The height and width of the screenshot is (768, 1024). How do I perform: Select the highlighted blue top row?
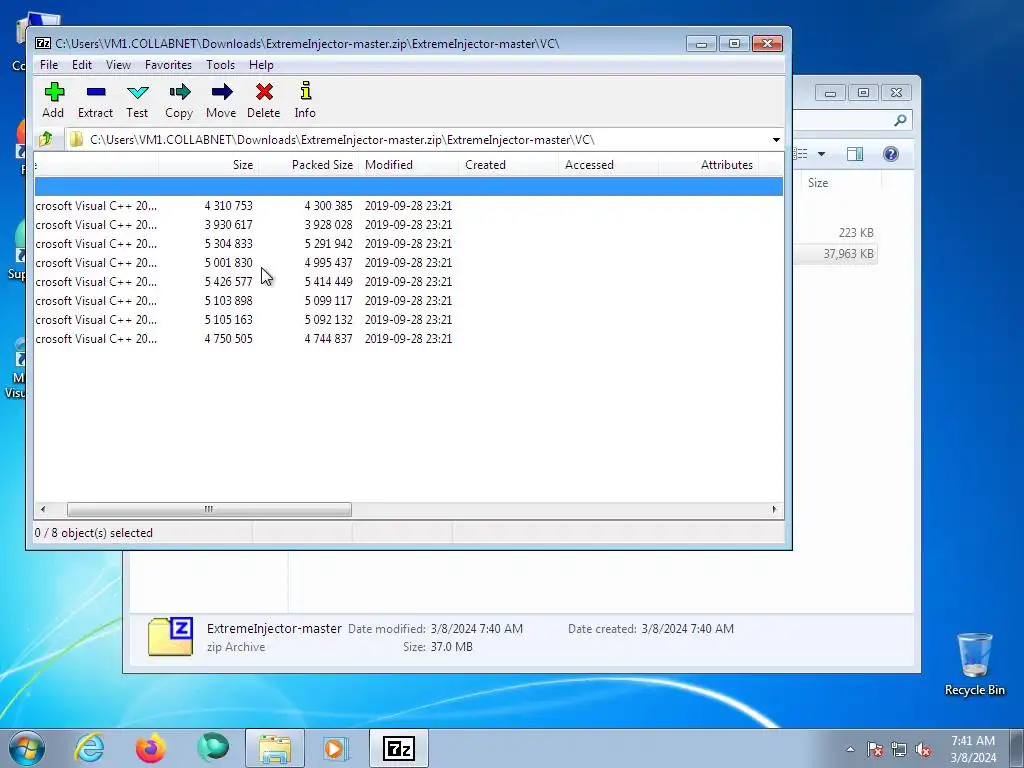point(409,186)
